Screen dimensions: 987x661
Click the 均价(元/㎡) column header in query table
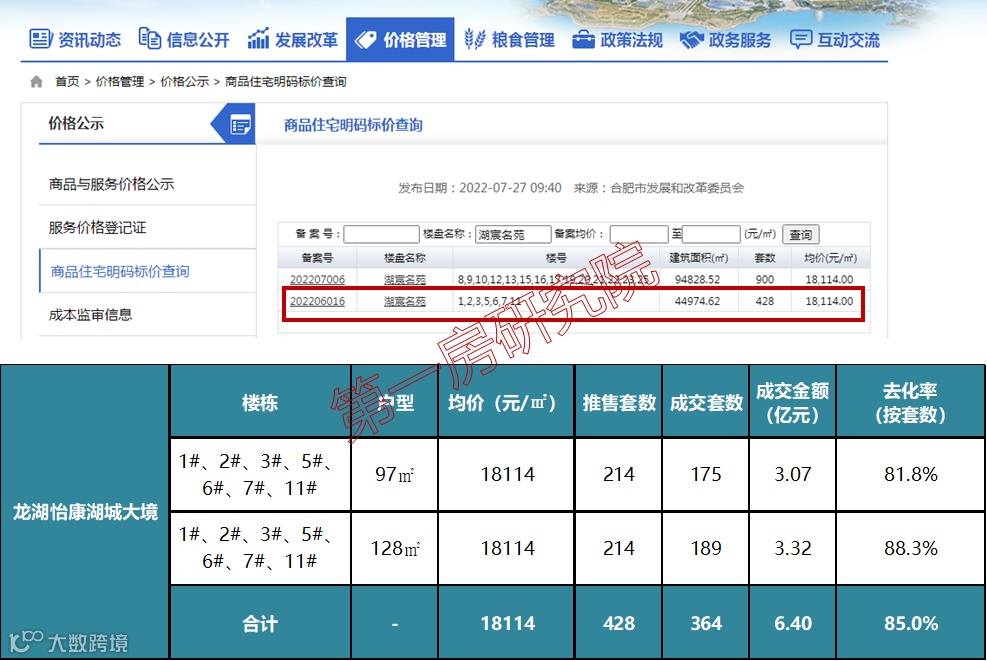pyautogui.click(x=830, y=257)
